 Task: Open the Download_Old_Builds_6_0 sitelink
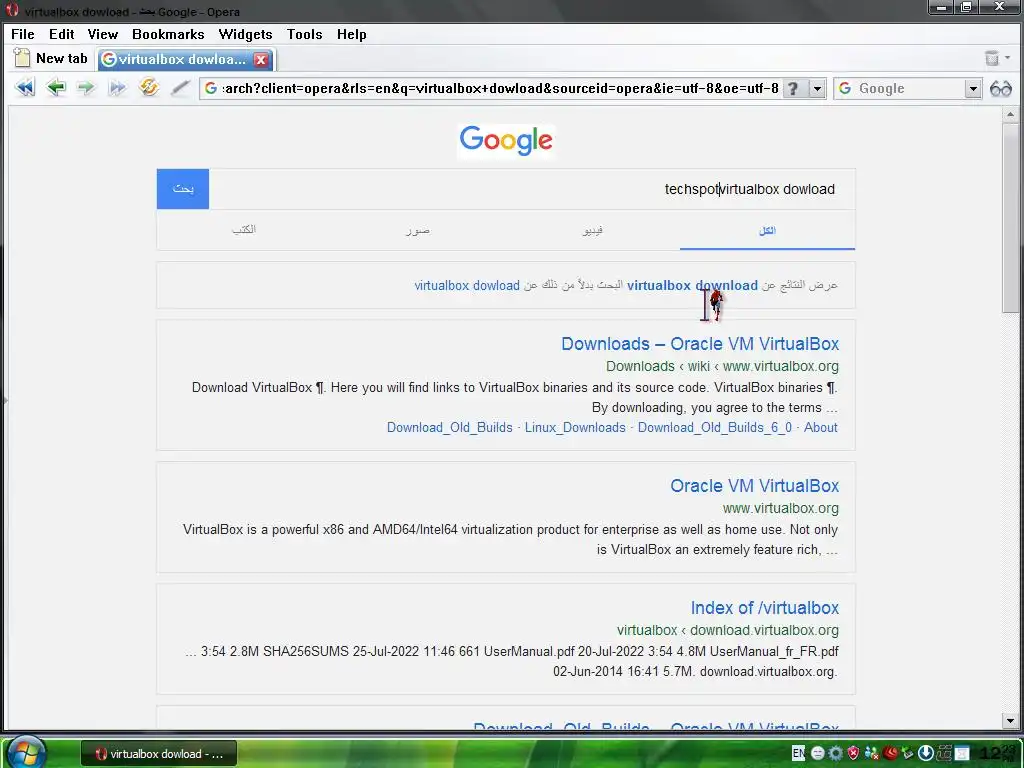pos(714,427)
